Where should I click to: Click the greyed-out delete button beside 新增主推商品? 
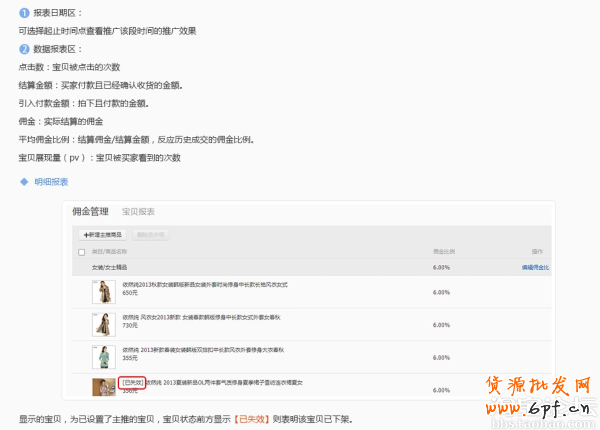pyautogui.click(x=150, y=233)
